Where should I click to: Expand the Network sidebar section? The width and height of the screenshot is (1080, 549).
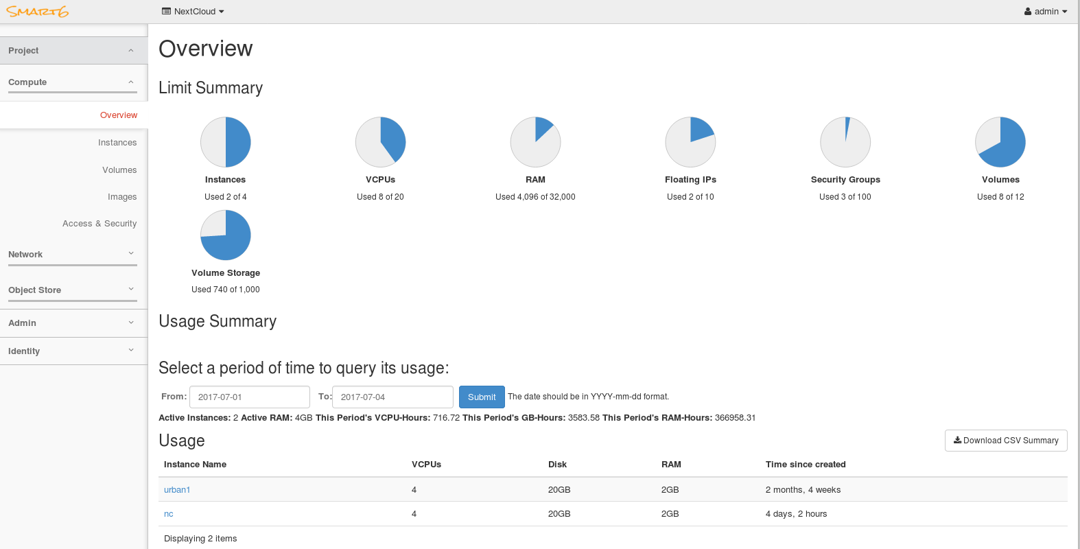(x=73, y=254)
